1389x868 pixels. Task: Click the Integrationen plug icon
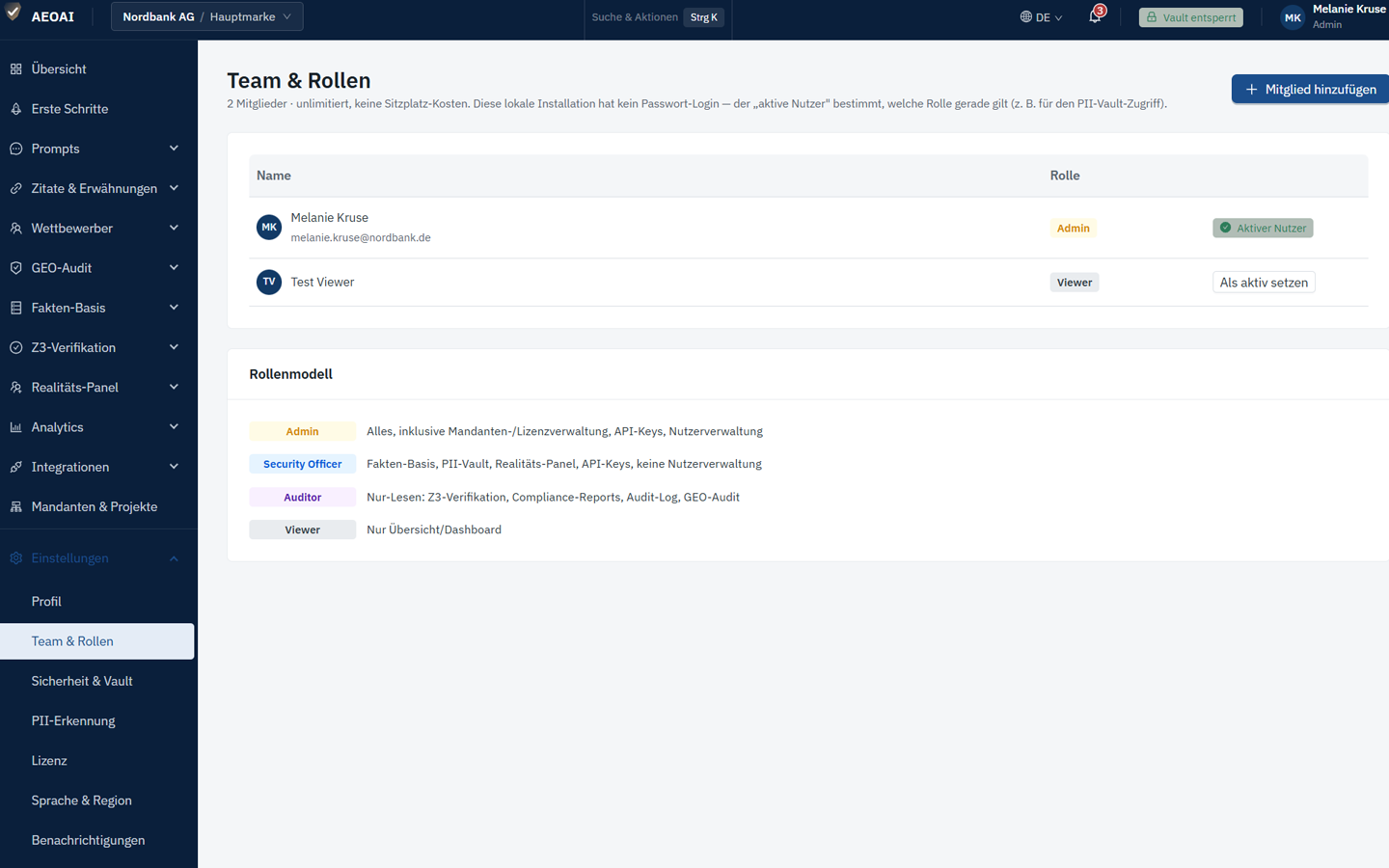15,467
